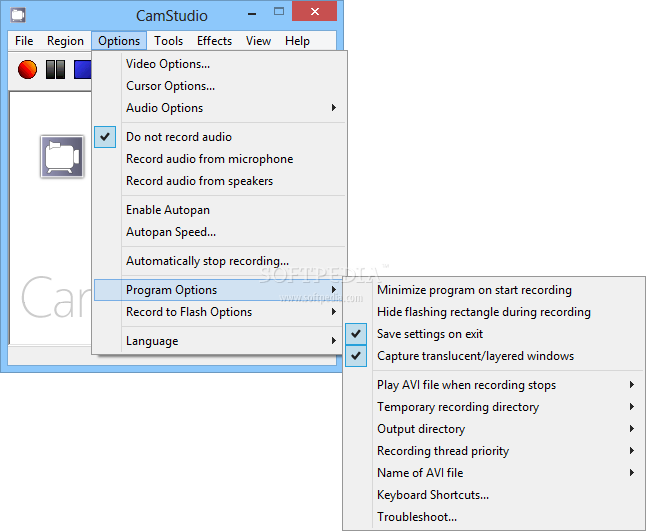
Task: Open the Effects menu
Action: (214, 41)
